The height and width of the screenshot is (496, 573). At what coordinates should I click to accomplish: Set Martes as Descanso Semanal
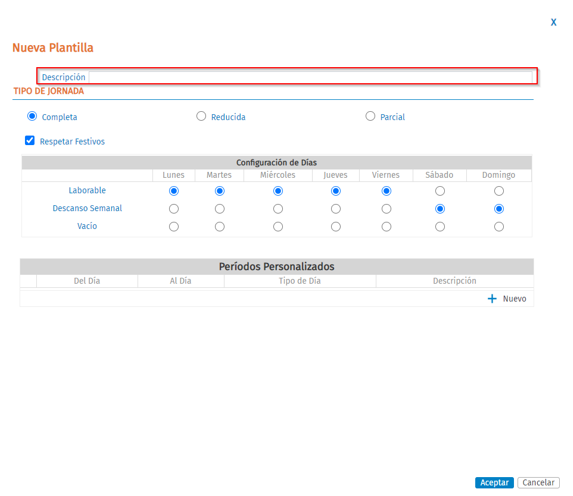pyautogui.click(x=219, y=209)
